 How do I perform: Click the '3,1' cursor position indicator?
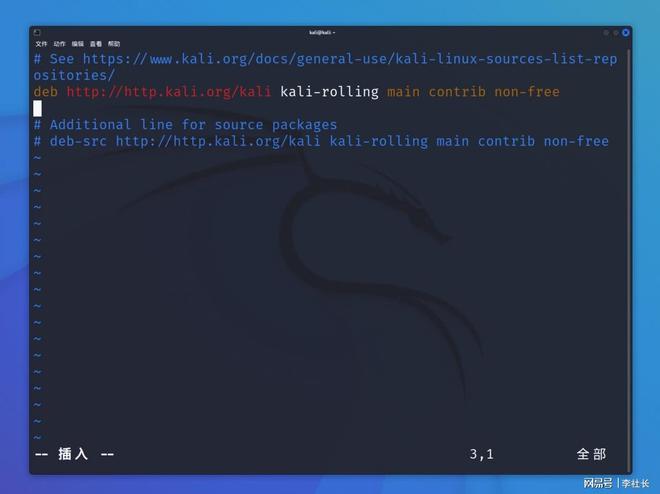(482, 454)
